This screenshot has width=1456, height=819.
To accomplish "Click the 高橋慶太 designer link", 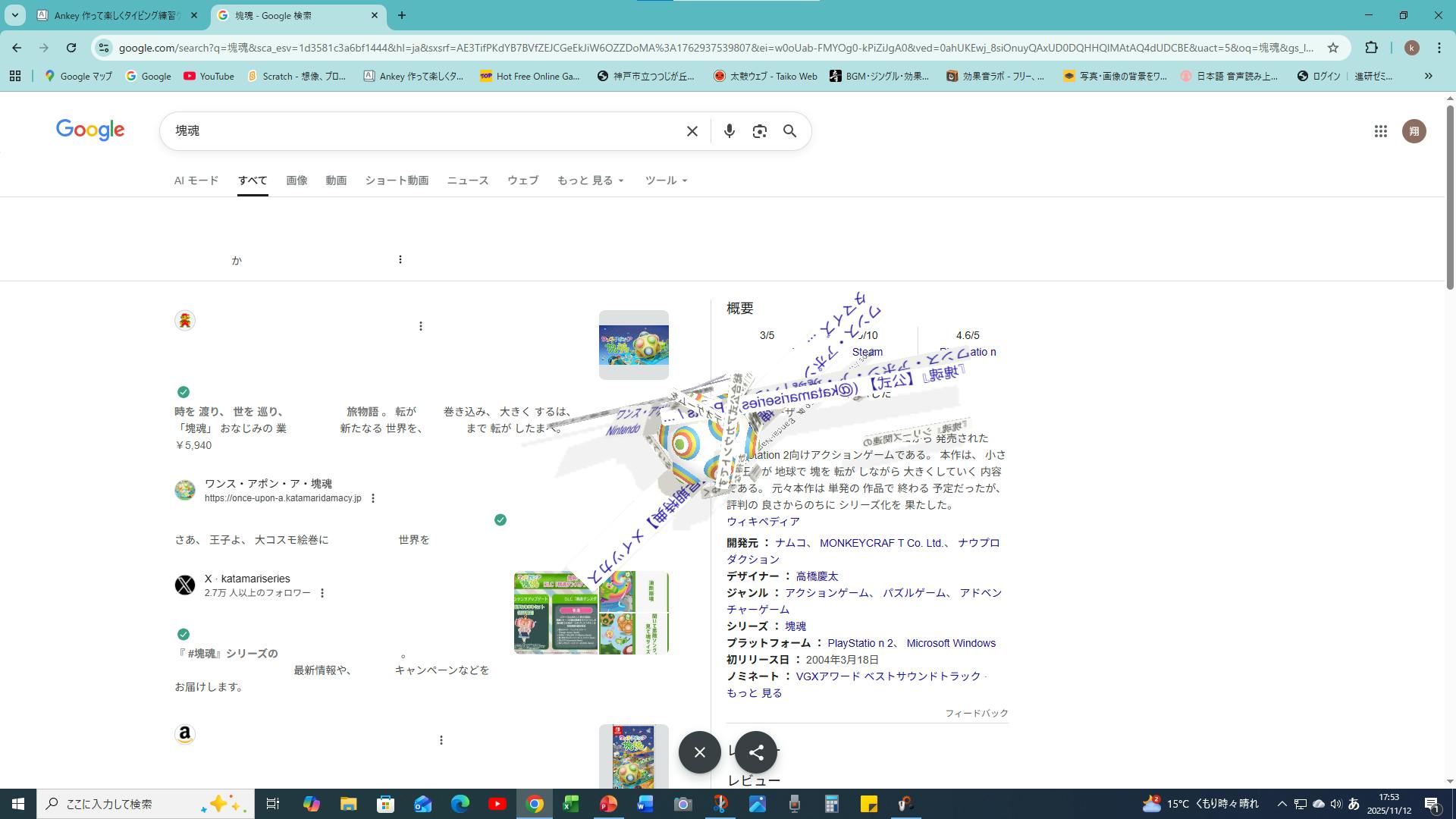I will tap(817, 576).
